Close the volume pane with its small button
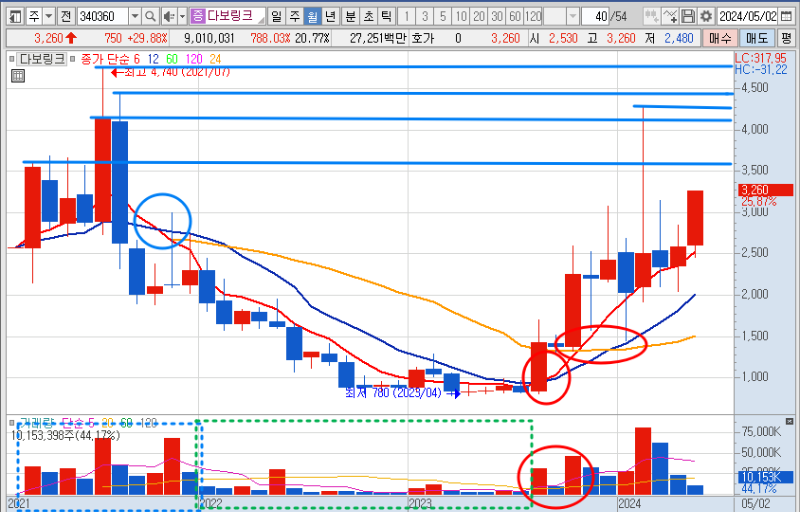Screen dimensions: 800x512 789,422
